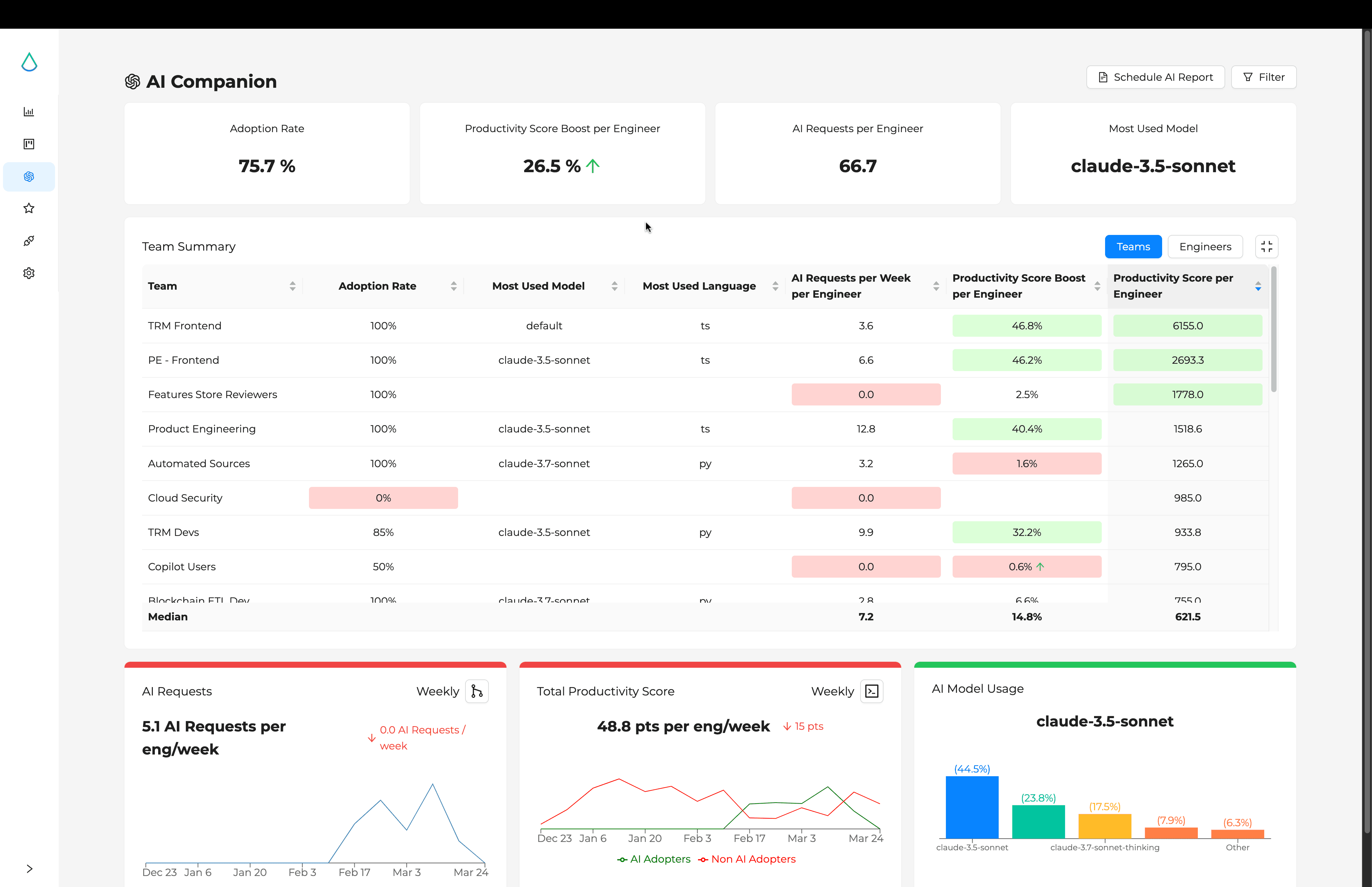Click the page vertical scrollbar
Viewport: 1372px width, 887px height.
[x=1367, y=432]
